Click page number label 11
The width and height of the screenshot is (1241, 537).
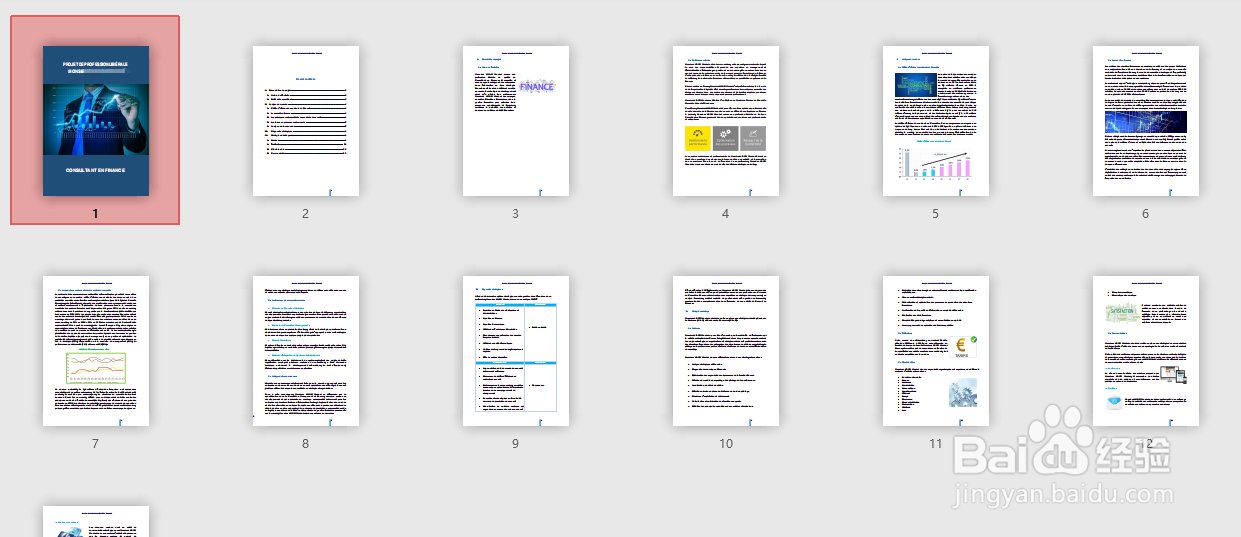pos(935,444)
